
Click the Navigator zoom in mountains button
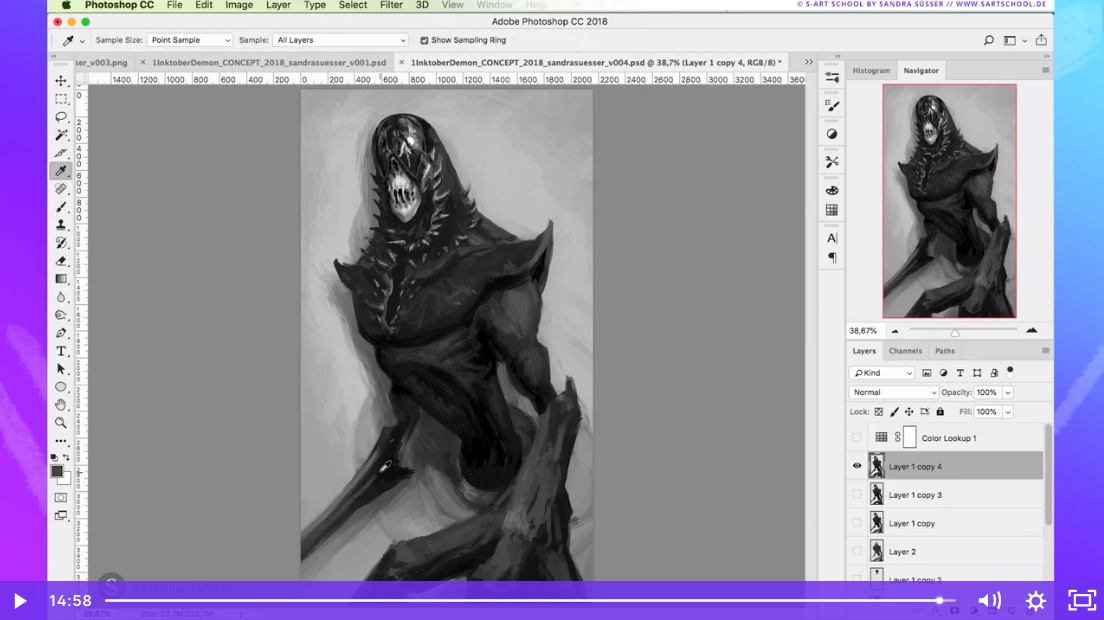tap(1031, 330)
